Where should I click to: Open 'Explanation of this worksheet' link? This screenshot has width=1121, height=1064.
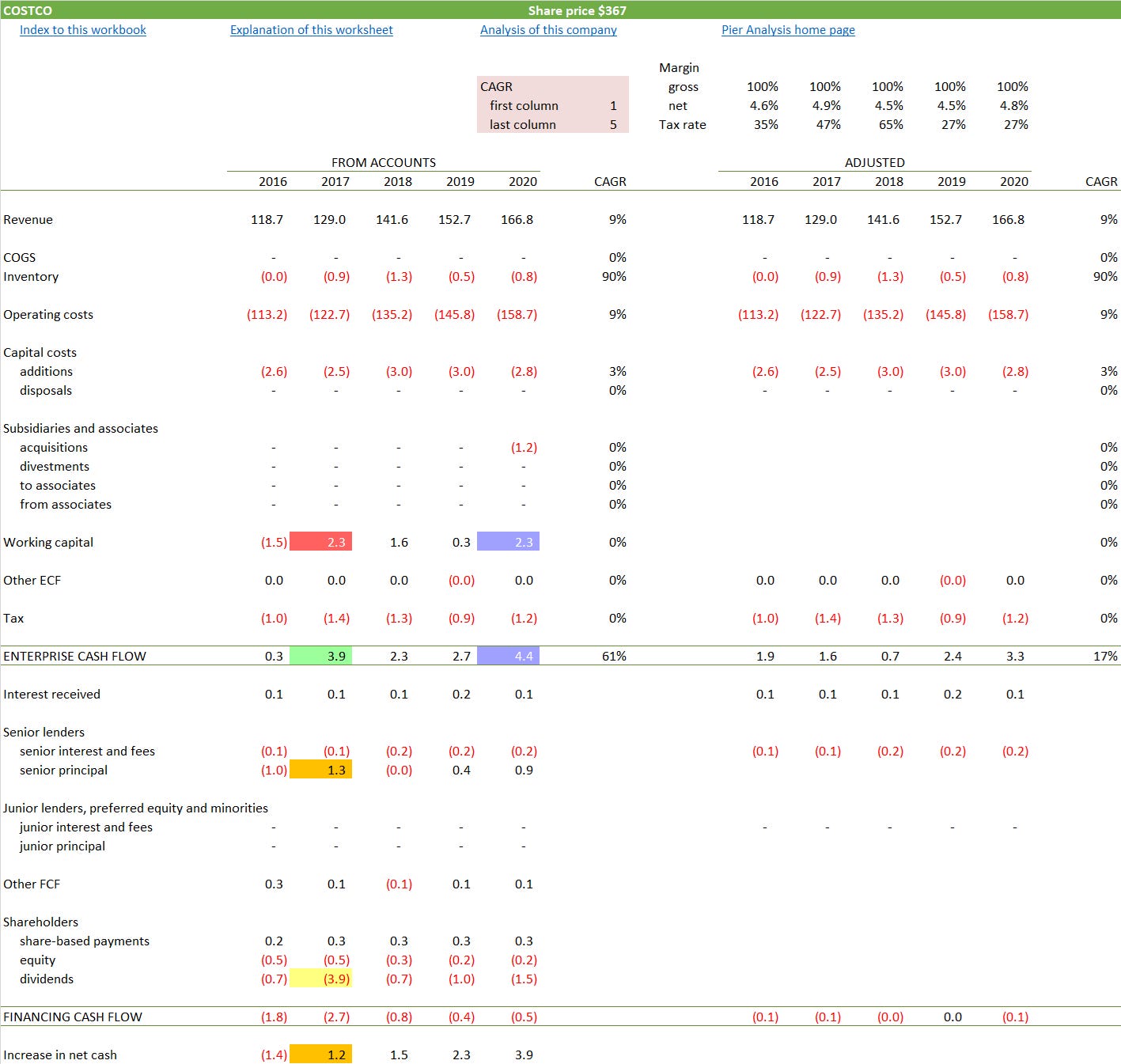pos(312,30)
